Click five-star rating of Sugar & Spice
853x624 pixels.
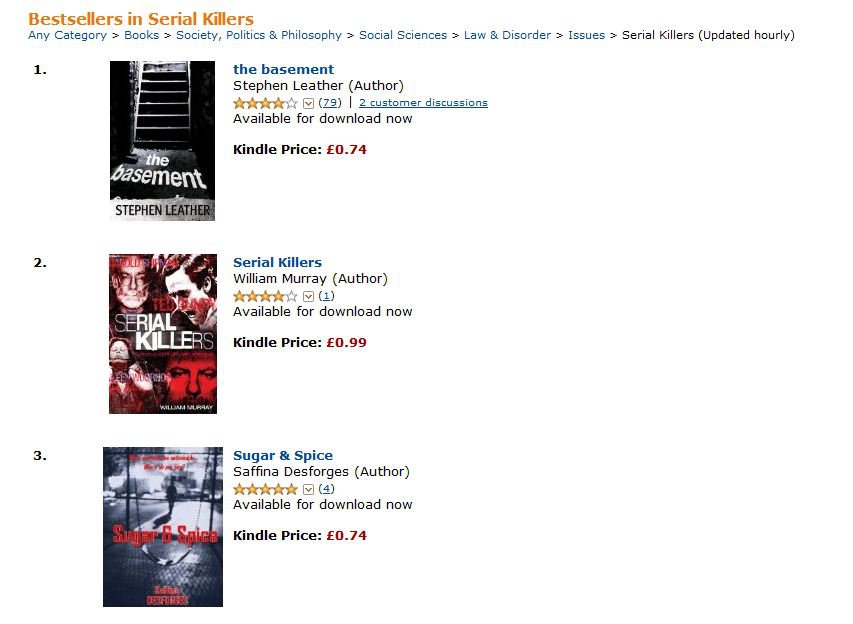click(265, 489)
